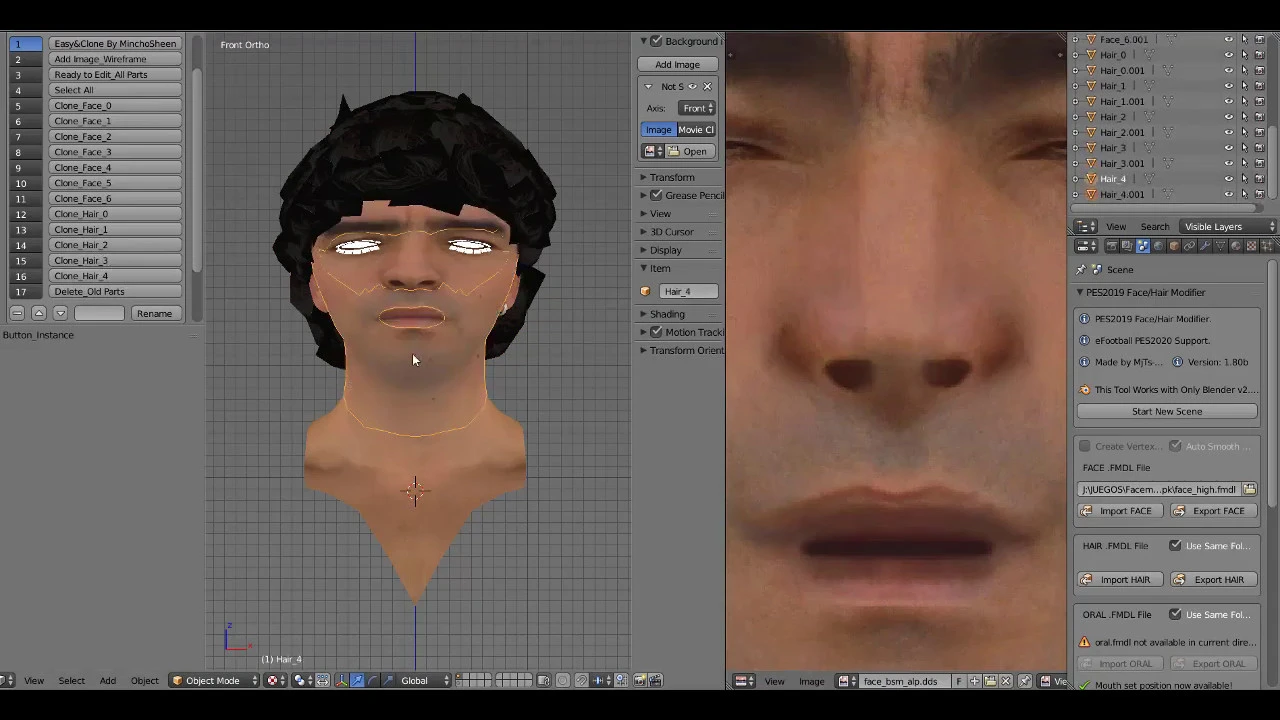Click the Export HAIR button
Image resolution: width=1280 pixels, height=720 pixels.
point(1213,580)
